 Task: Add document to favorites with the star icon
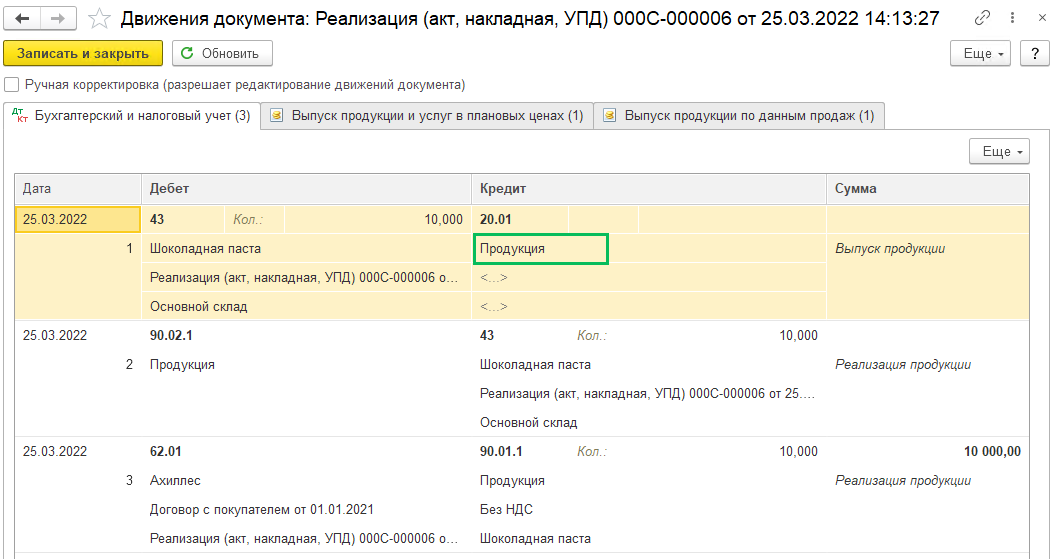(100, 19)
